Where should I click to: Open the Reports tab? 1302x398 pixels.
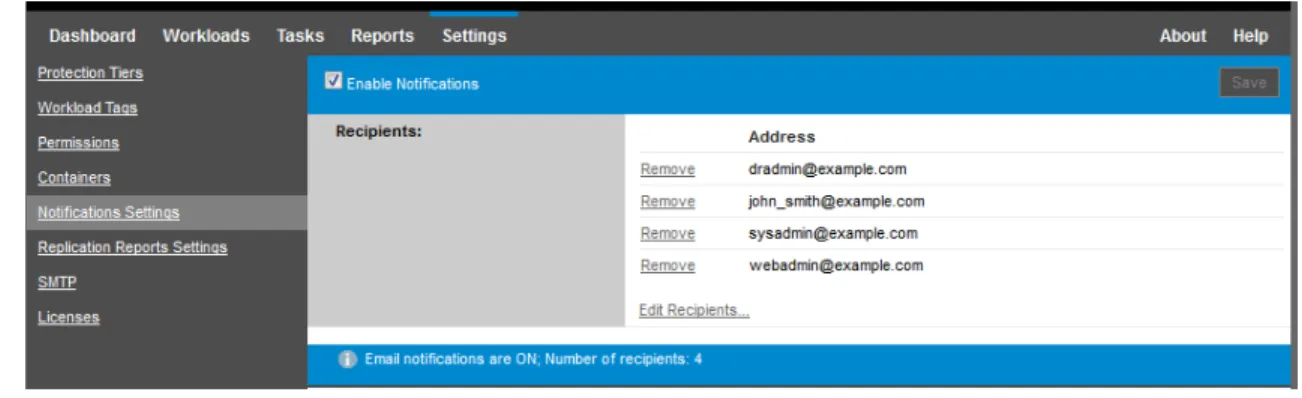click(382, 36)
